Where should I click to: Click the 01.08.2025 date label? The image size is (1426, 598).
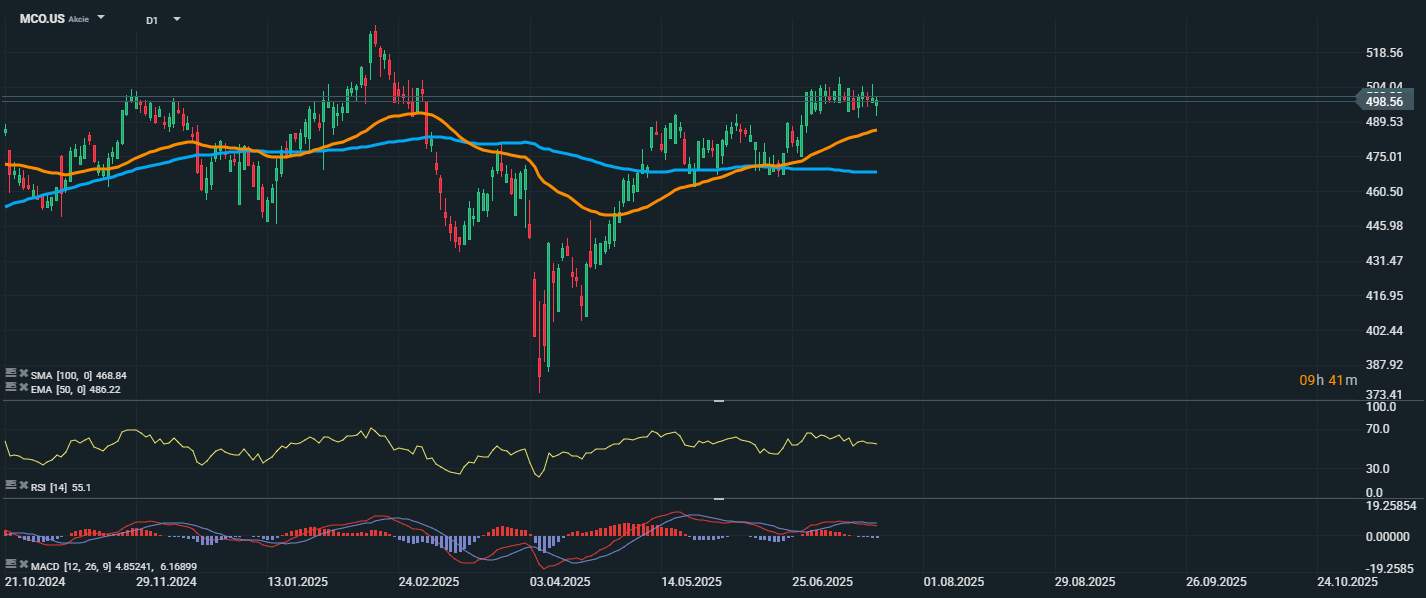[x=954, y=582]
